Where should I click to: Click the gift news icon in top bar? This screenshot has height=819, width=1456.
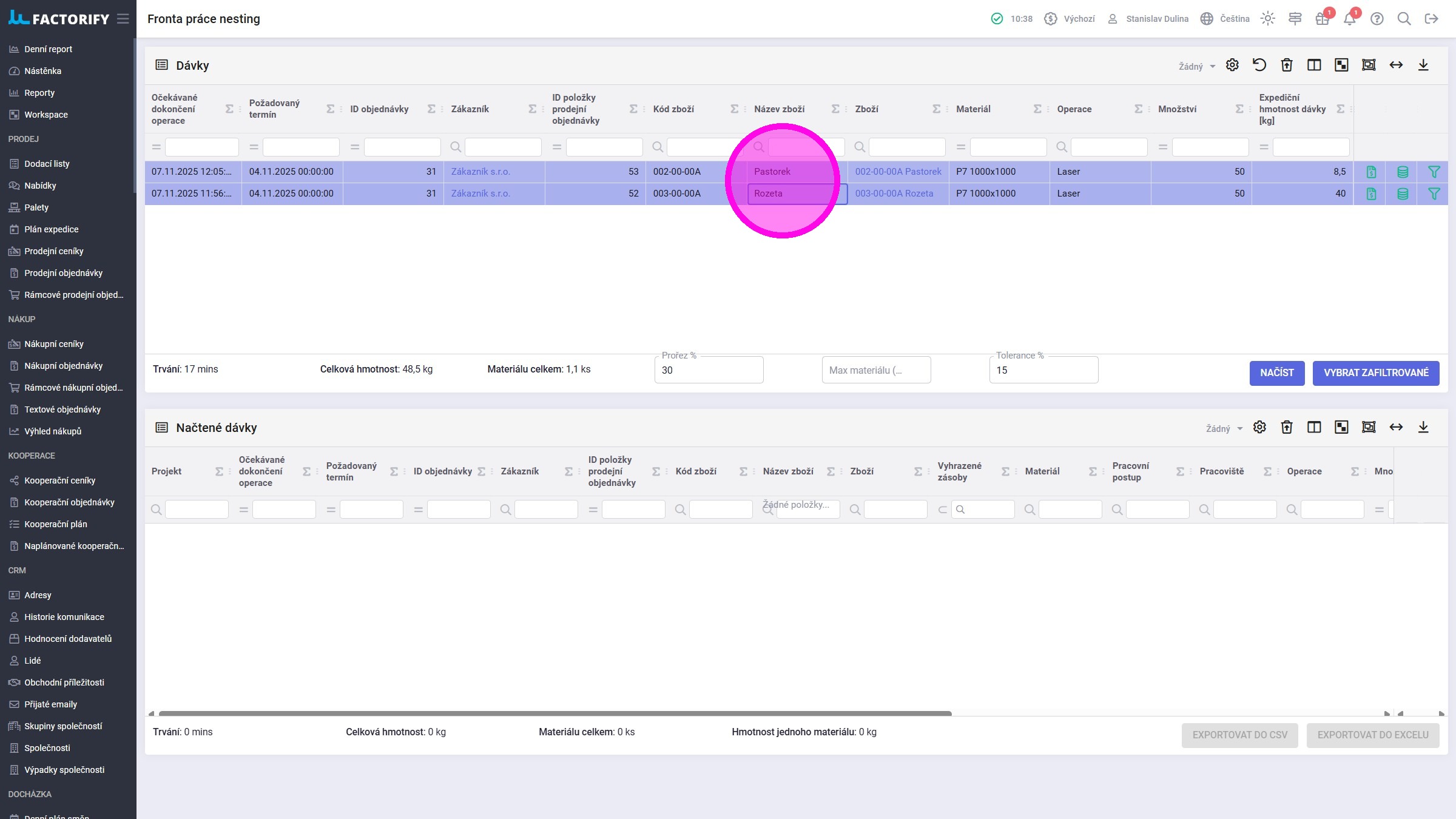click(1322, 19)
